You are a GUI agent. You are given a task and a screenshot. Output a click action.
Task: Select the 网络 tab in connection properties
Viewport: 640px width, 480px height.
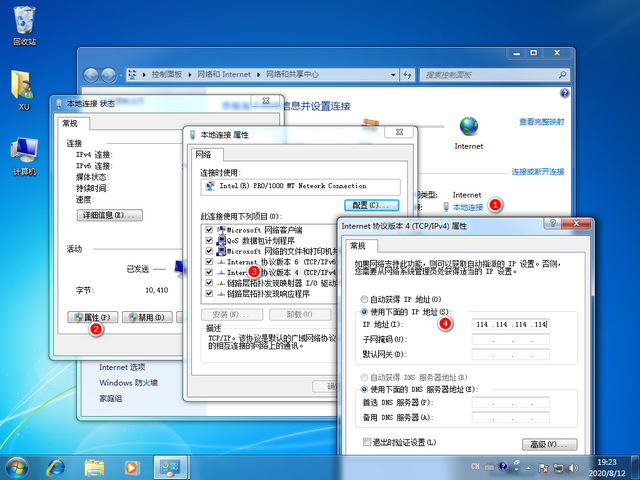(204, 154)
